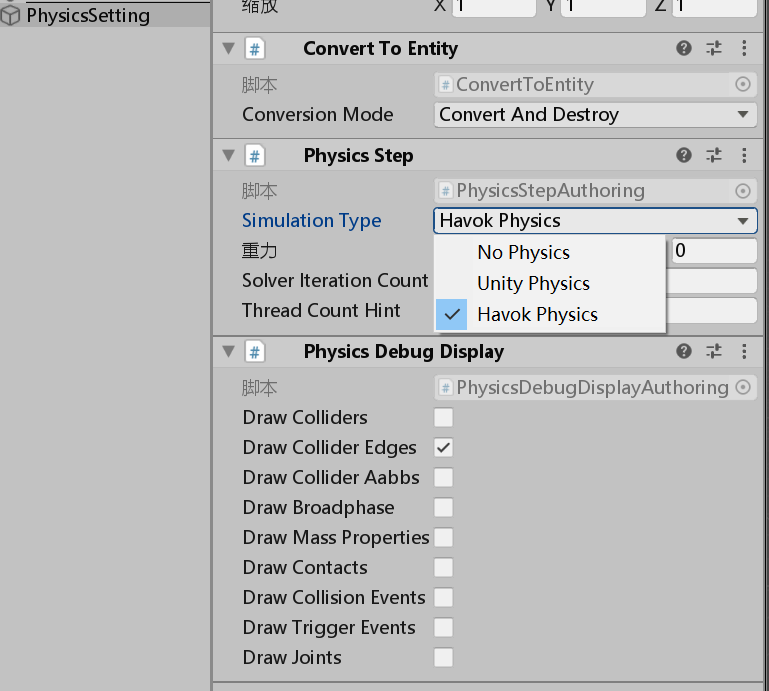Open help for Physics Debug Display component
Image resolution: width=769 pixels, height=691 pixels.
point(684,351)
